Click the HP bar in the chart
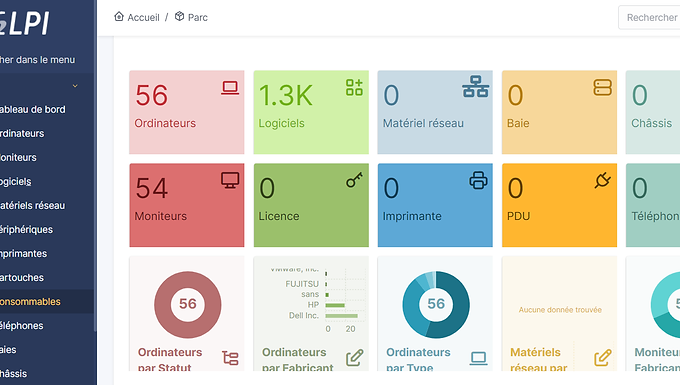 (x=335, y=305)
